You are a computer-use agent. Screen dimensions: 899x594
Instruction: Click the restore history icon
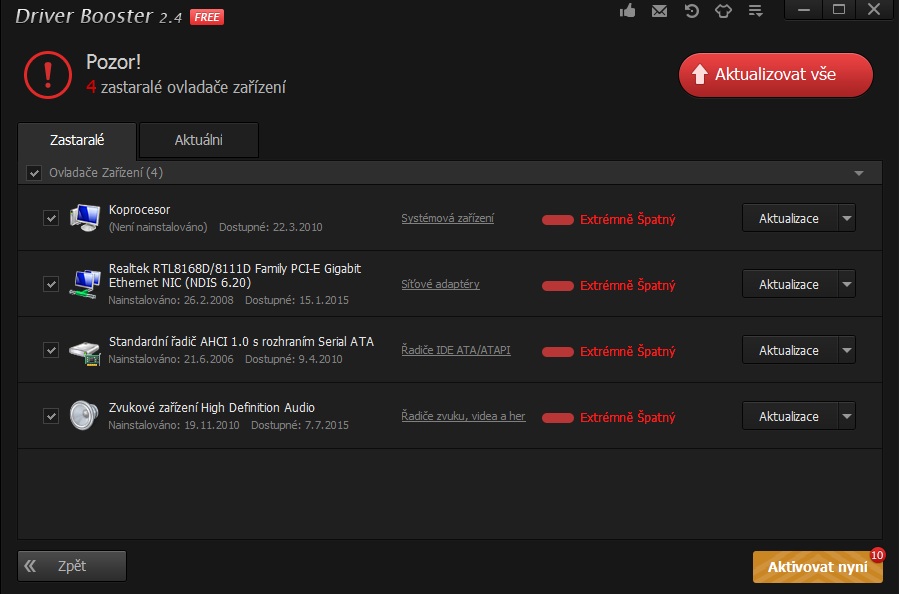point(691,11)
